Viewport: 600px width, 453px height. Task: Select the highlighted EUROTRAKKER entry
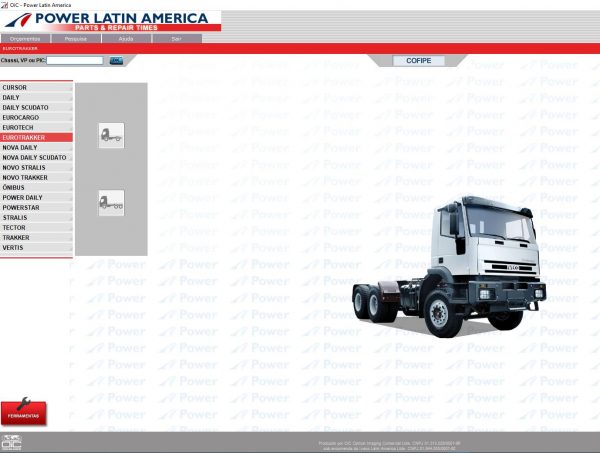pyautogui.click(x=36, y=137)
